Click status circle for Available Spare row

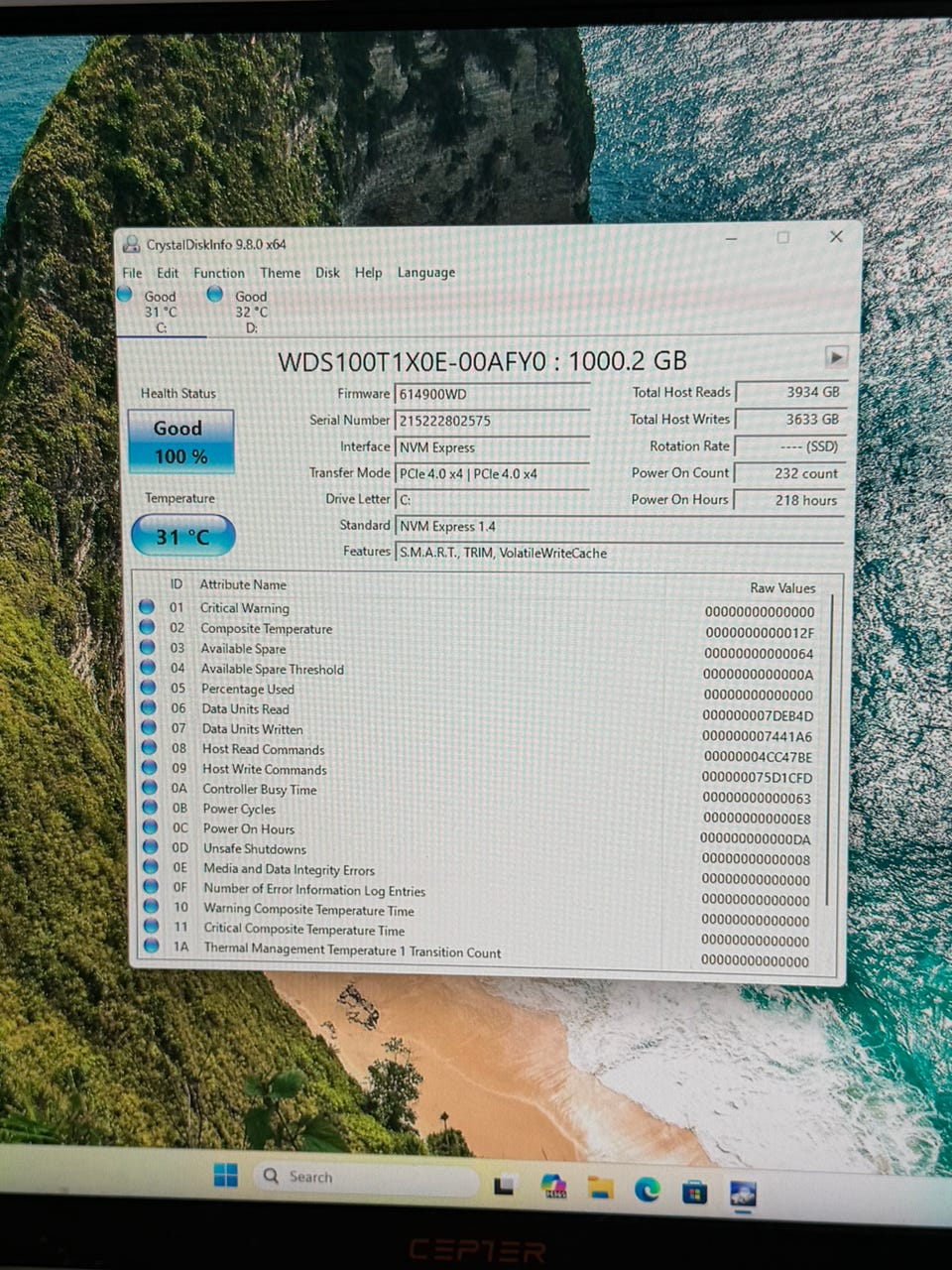148,647
